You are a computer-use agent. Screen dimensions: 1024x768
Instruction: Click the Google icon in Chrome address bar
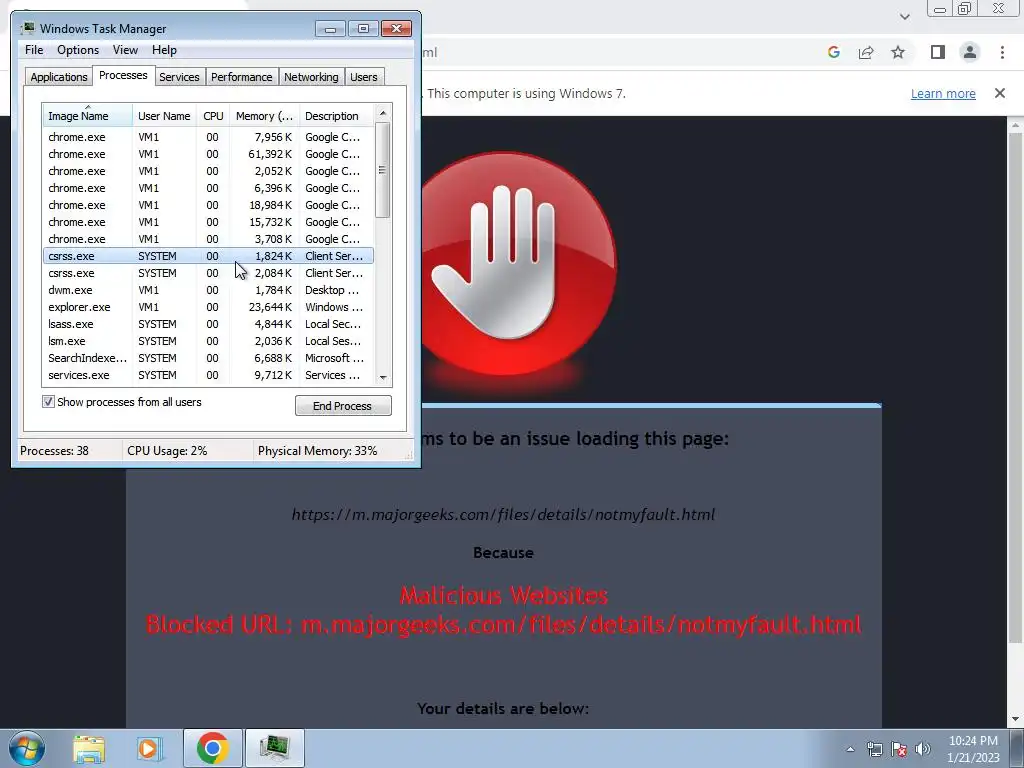[833, 52]
